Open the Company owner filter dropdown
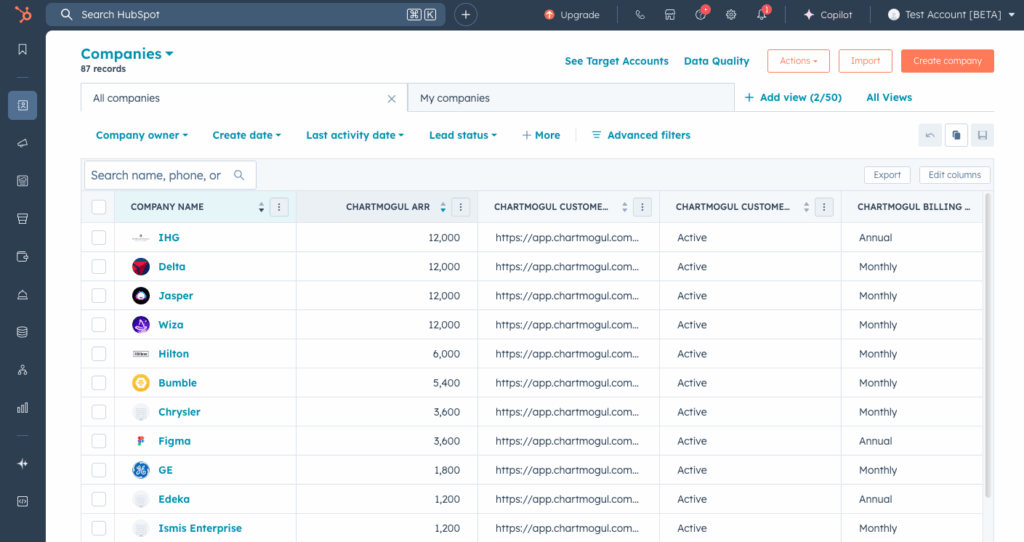The width and height of the screenshot is (1024, 542). tap(142, 135)
